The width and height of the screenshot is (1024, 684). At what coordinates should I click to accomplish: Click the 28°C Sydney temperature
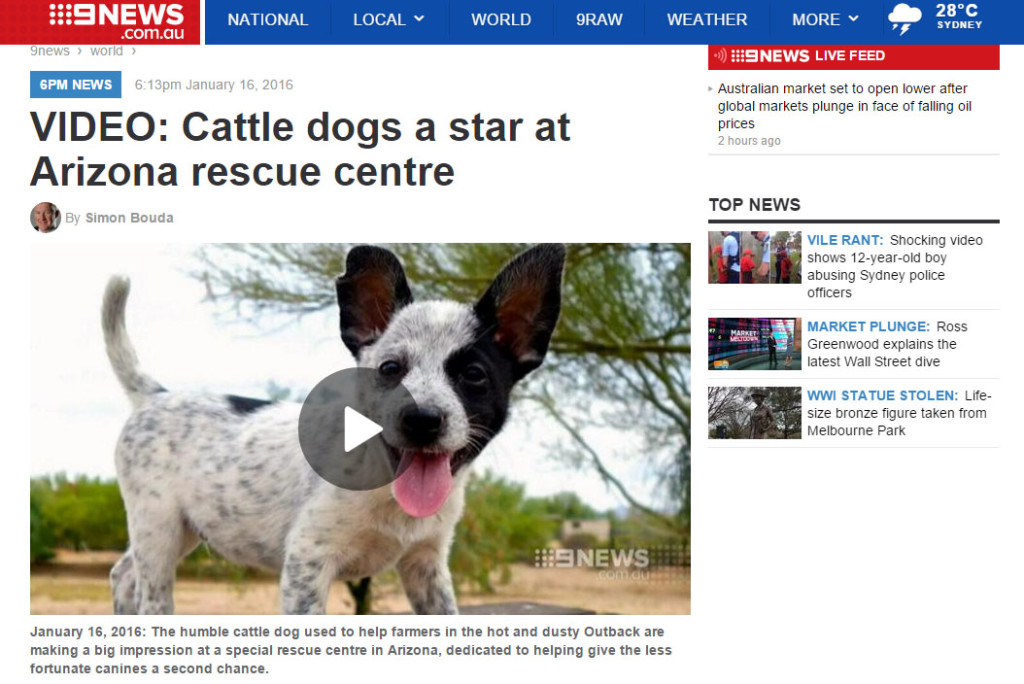point(958,16)
